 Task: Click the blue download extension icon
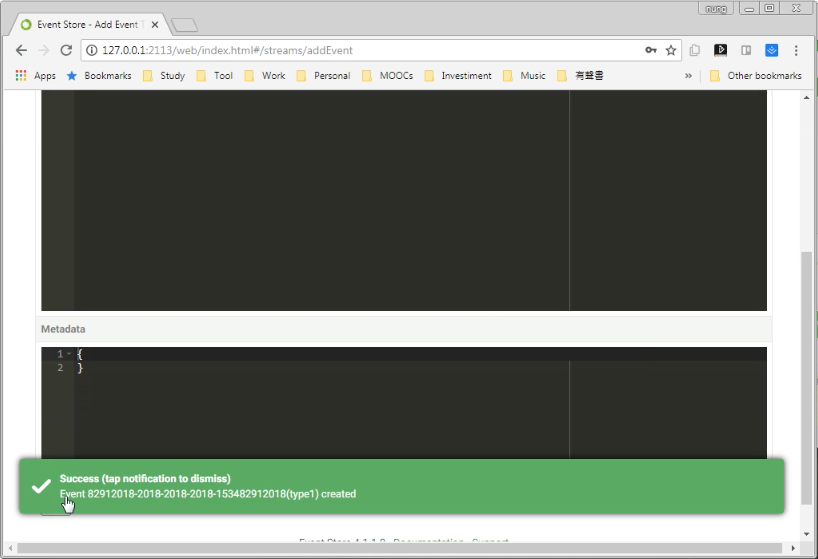click(x=772, y=50)
